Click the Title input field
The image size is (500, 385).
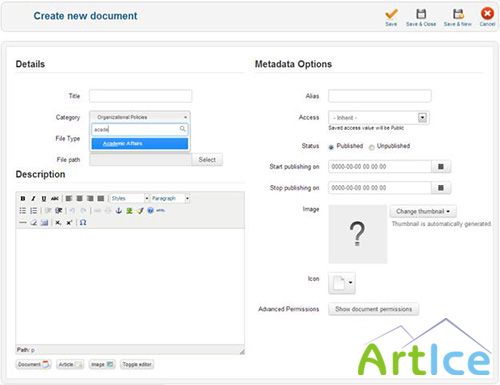(x=140, y=96)
